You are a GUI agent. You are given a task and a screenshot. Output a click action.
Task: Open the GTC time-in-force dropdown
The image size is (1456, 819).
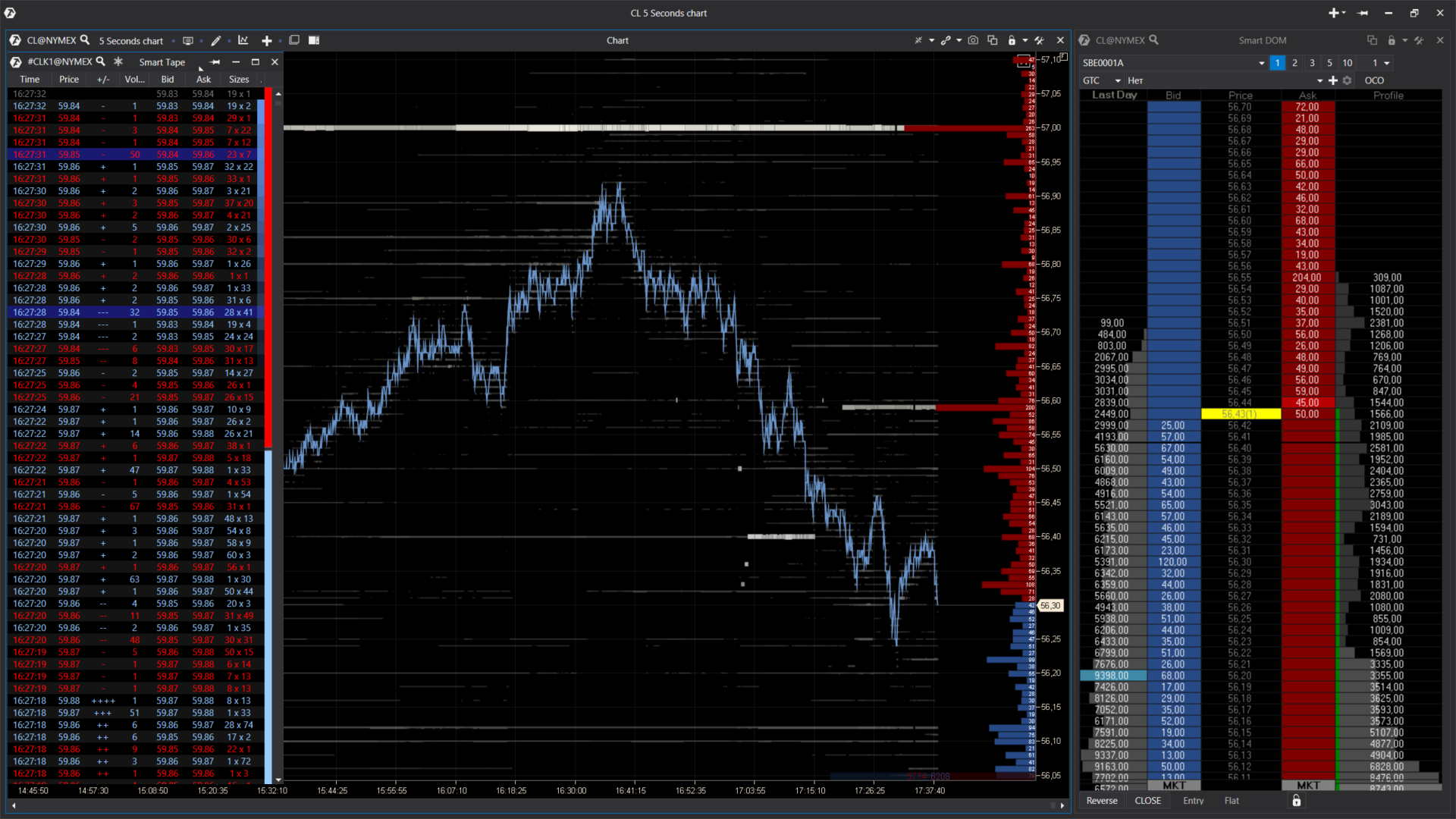1117,80
